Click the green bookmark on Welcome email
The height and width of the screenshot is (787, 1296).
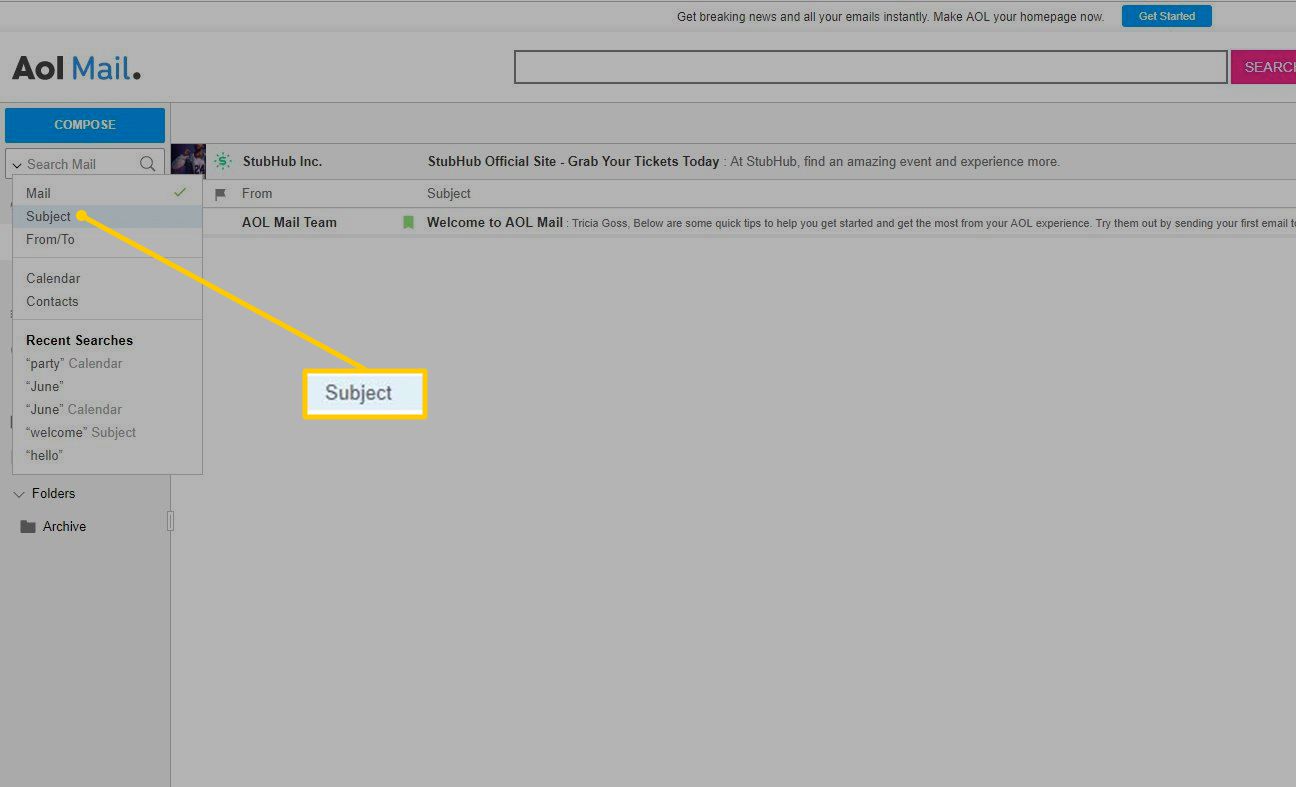pos(408,223)
